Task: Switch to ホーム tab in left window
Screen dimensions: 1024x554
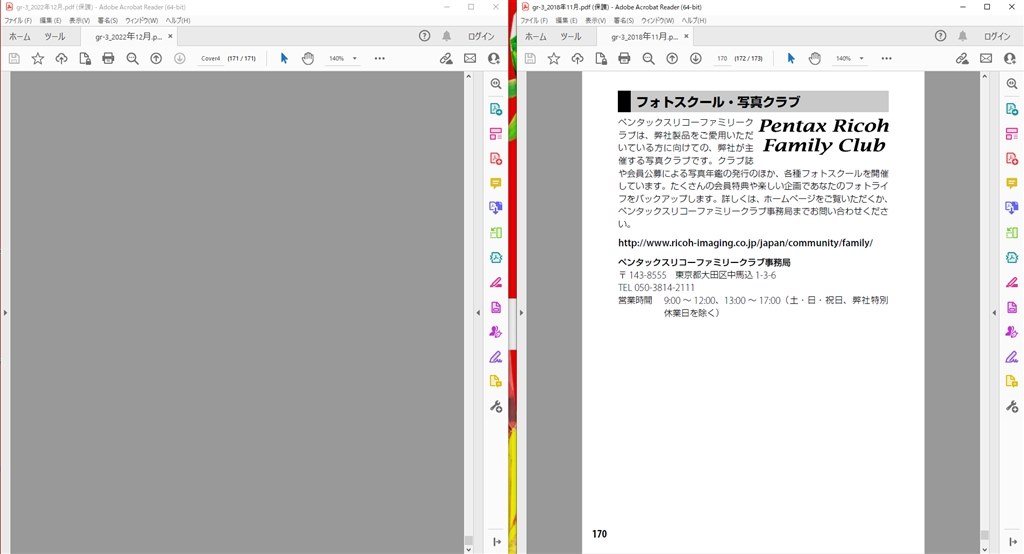Action: click(x=20, y=37)
